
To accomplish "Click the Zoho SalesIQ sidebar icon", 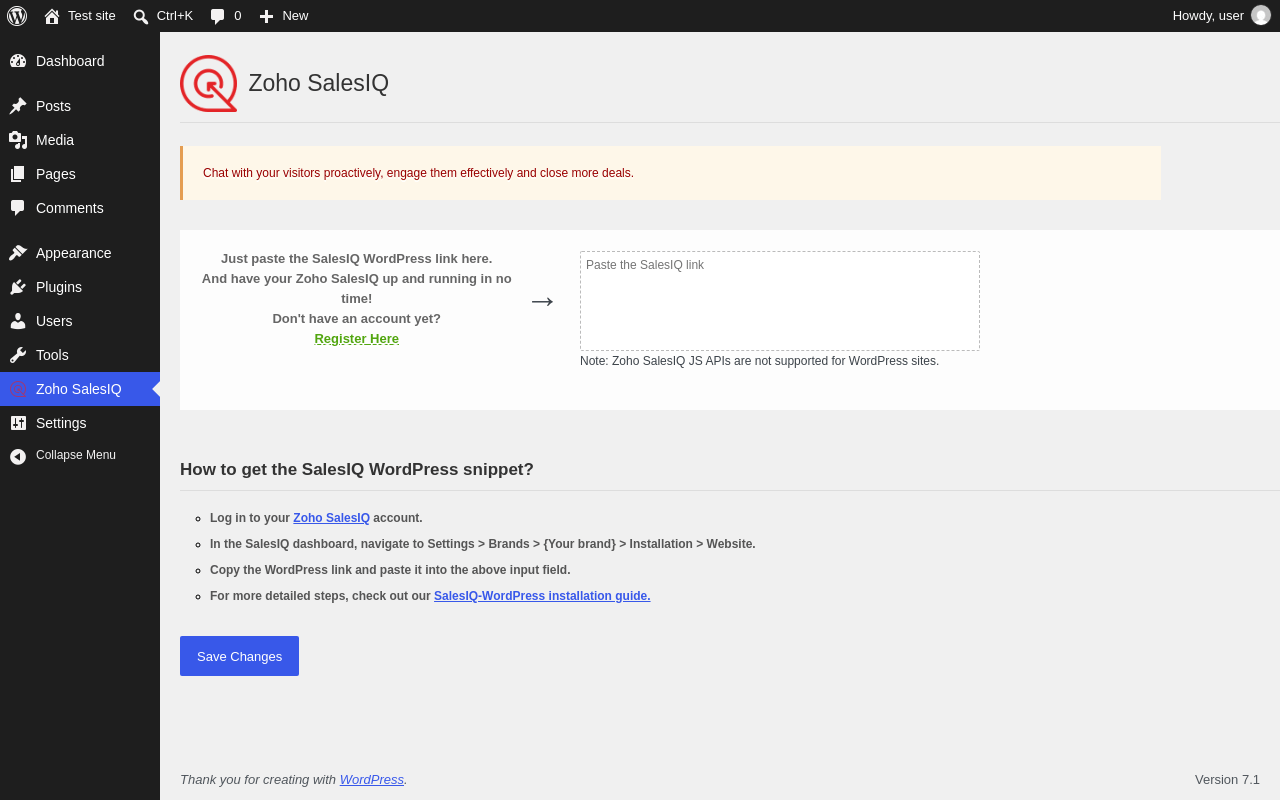I will click(x=18, y=389).
